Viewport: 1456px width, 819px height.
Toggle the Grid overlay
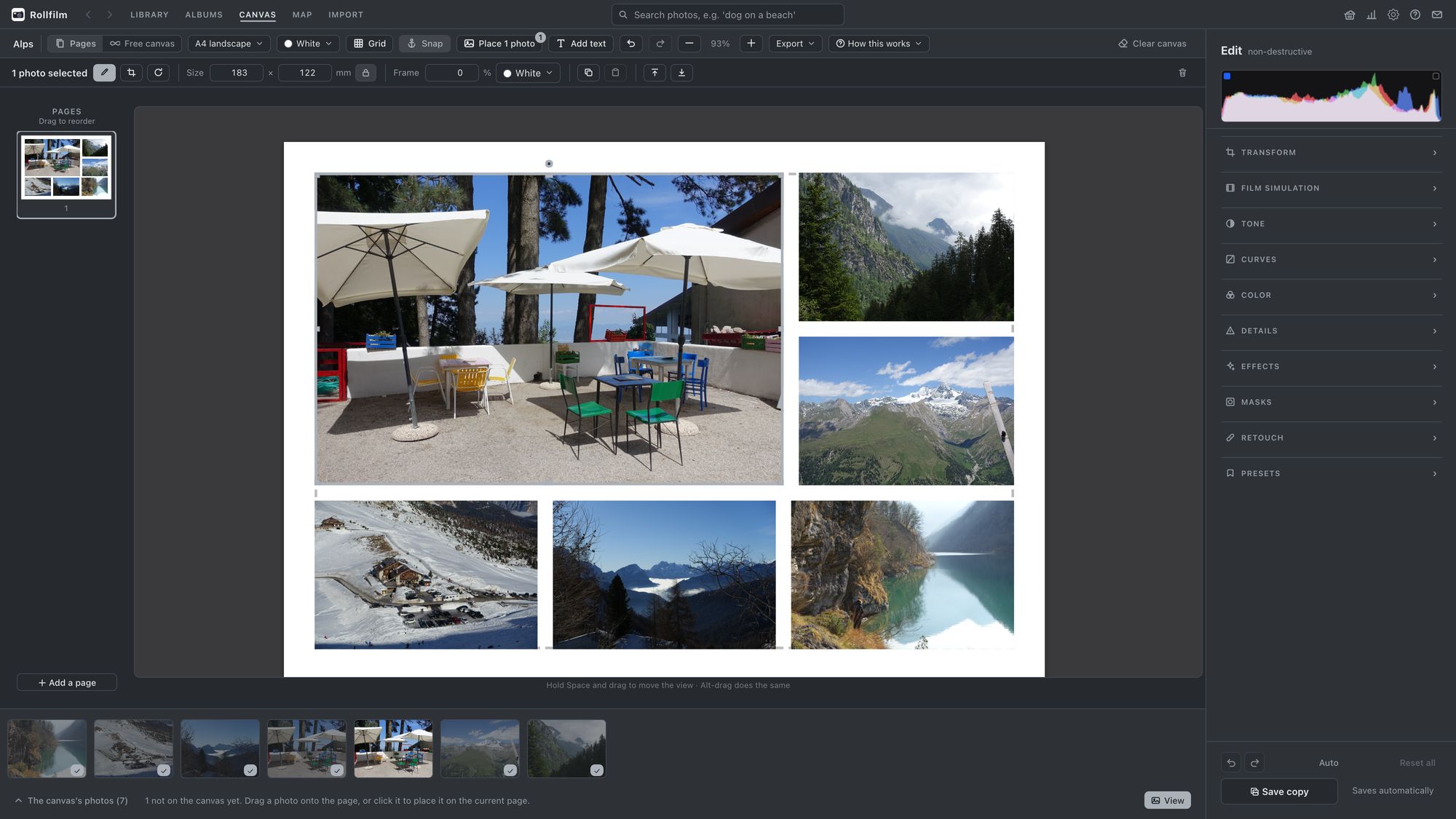[x=370, y=44]
